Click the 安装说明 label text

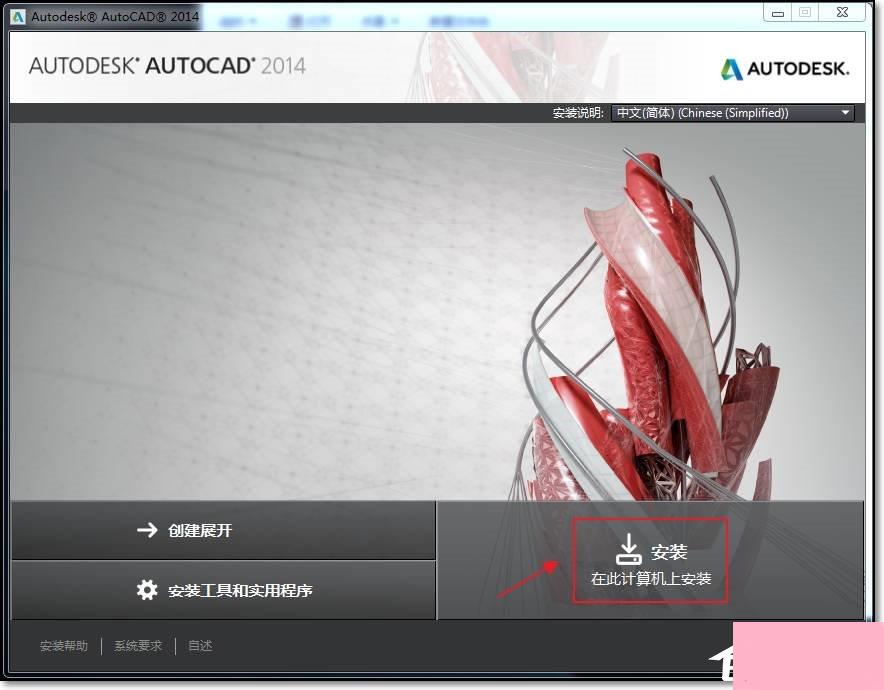click(x=578, y=113)
